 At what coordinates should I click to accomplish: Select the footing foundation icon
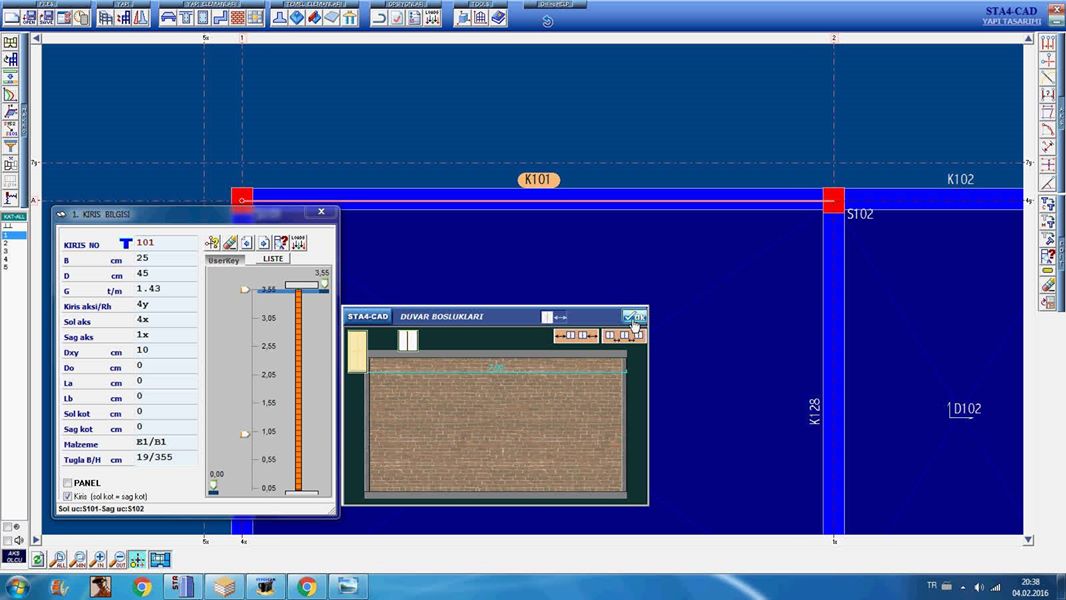[x=279, y=18]
